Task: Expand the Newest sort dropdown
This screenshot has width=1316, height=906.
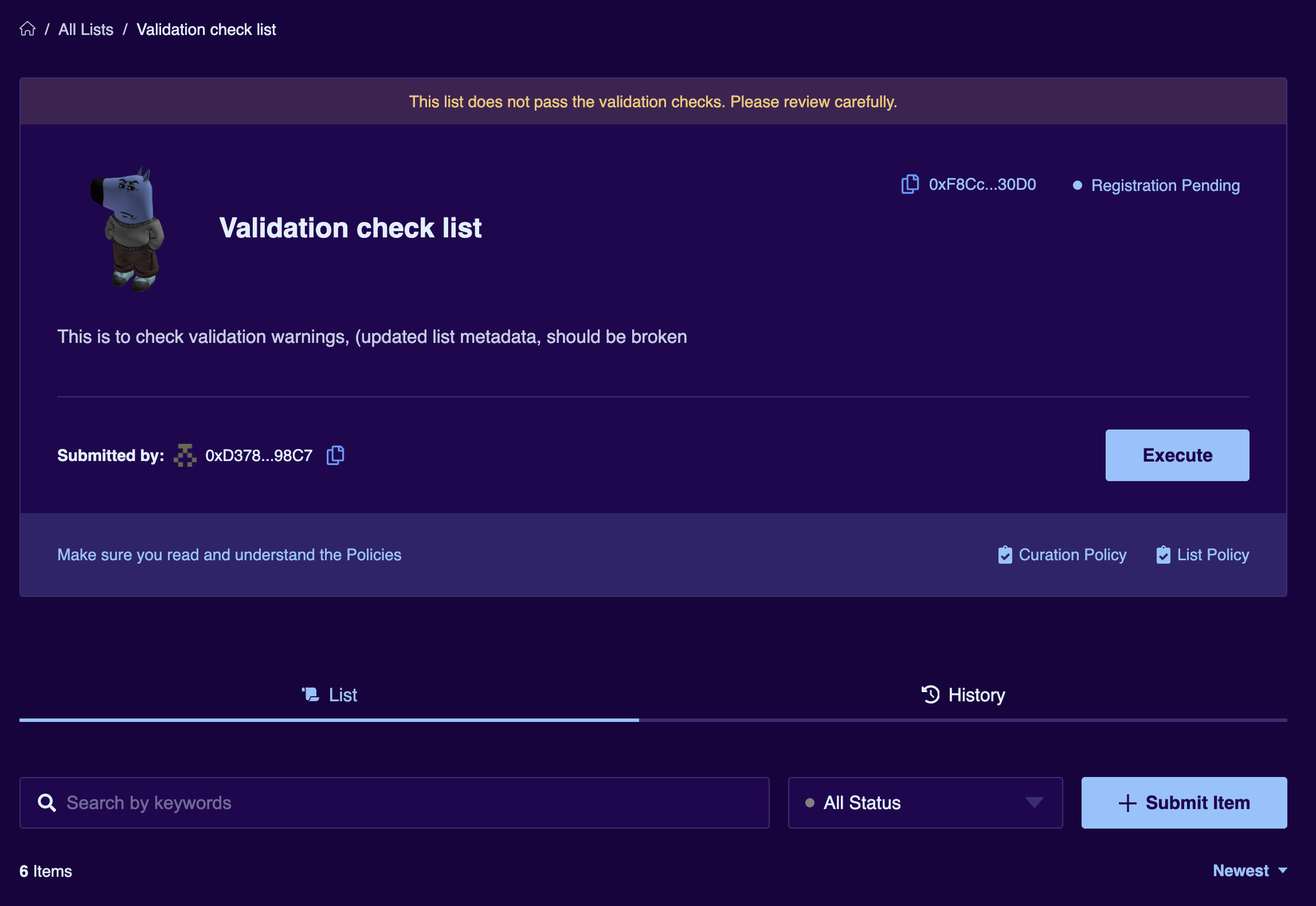Action: coord(1250,870)
